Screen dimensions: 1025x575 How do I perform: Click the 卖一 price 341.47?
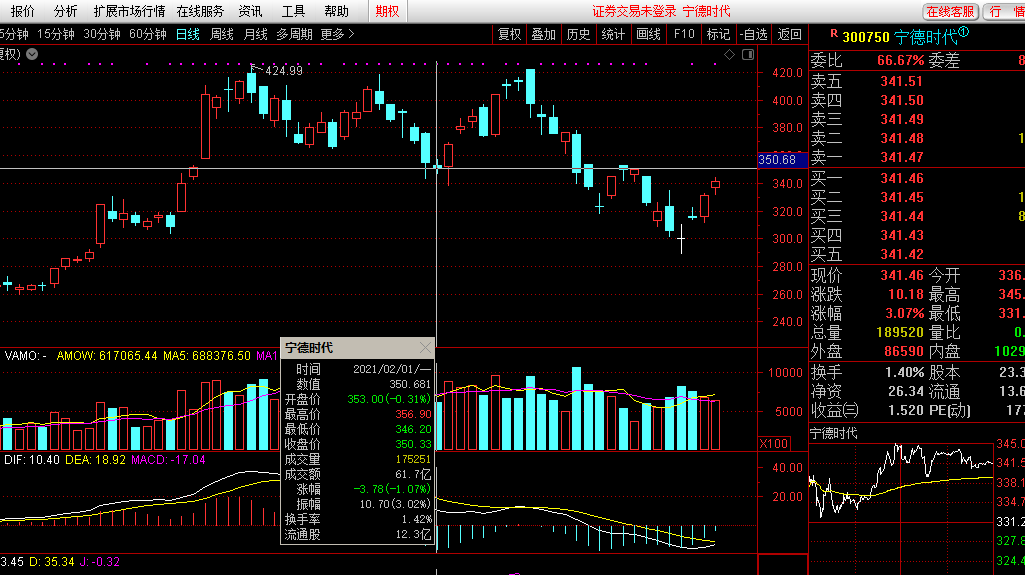tap(901, 157)
